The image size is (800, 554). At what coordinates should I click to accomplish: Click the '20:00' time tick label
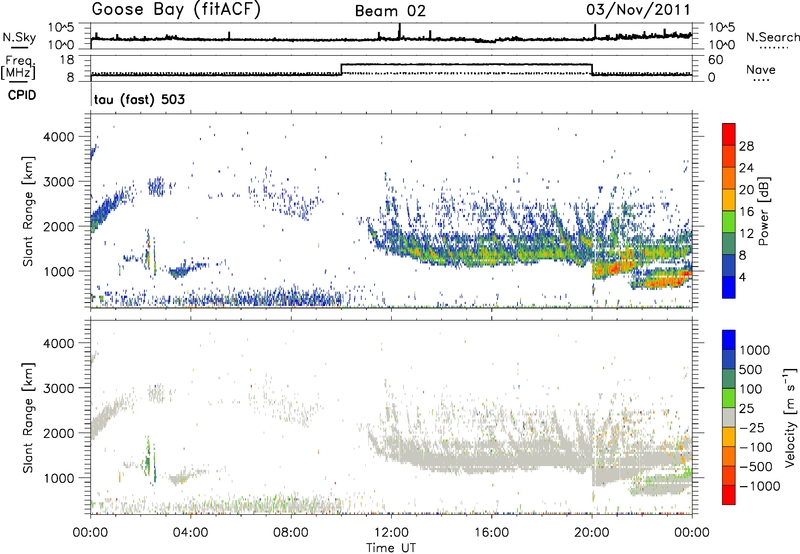592,533
